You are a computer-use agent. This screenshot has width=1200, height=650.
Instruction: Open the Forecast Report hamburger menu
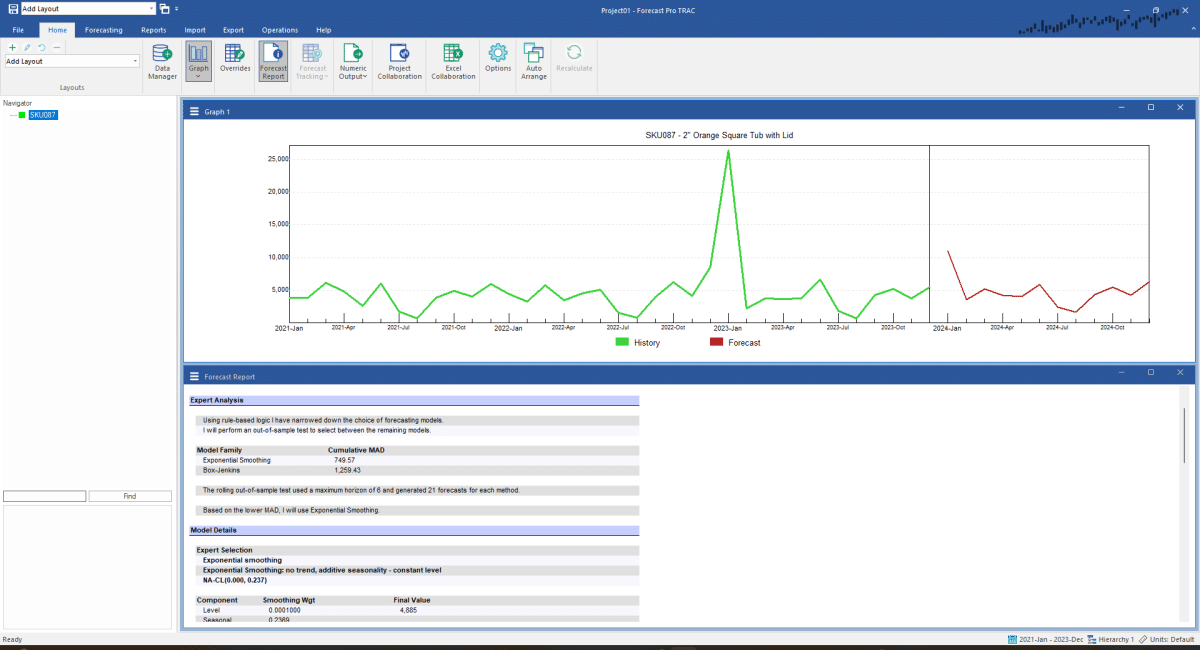194,376
